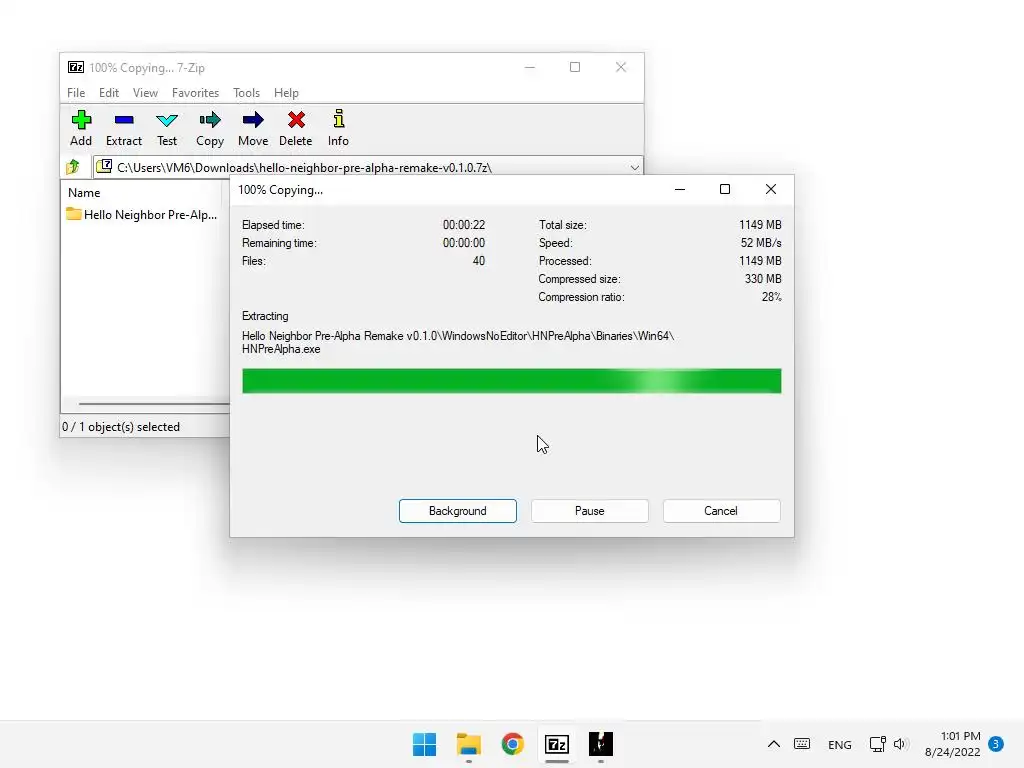Click the ENG language indicator
The image size is (1024, 768).
(840, 744)
